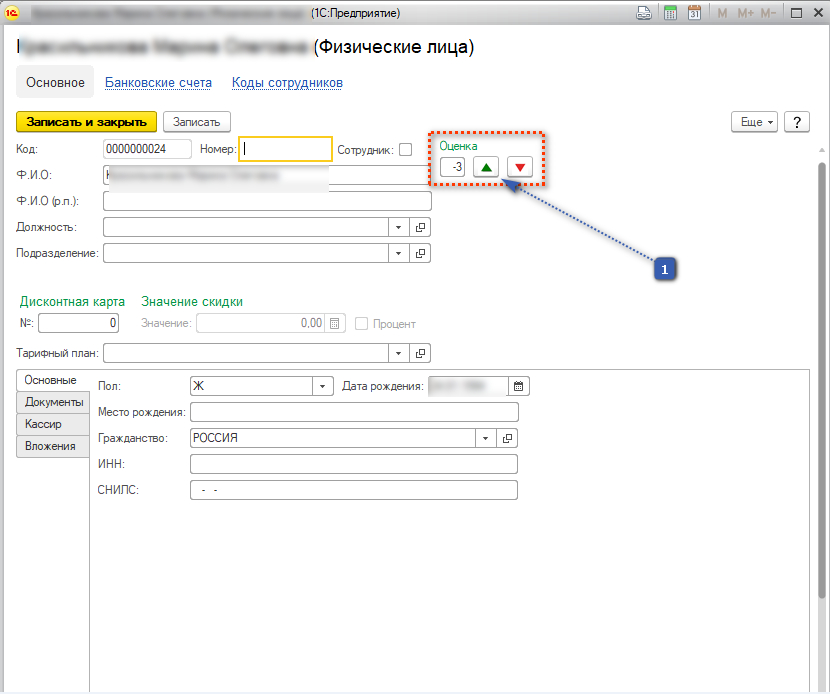Switch to the Документы side tab
The height and width of the screenshot is (694, 830).
pos(53,402)
